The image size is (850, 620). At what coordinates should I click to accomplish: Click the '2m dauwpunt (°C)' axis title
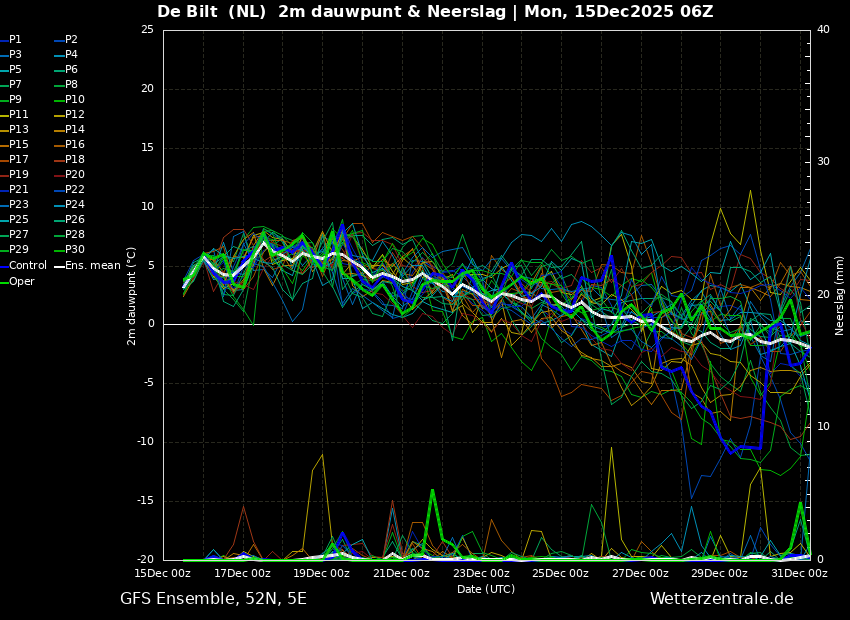(x=131, y=296)
